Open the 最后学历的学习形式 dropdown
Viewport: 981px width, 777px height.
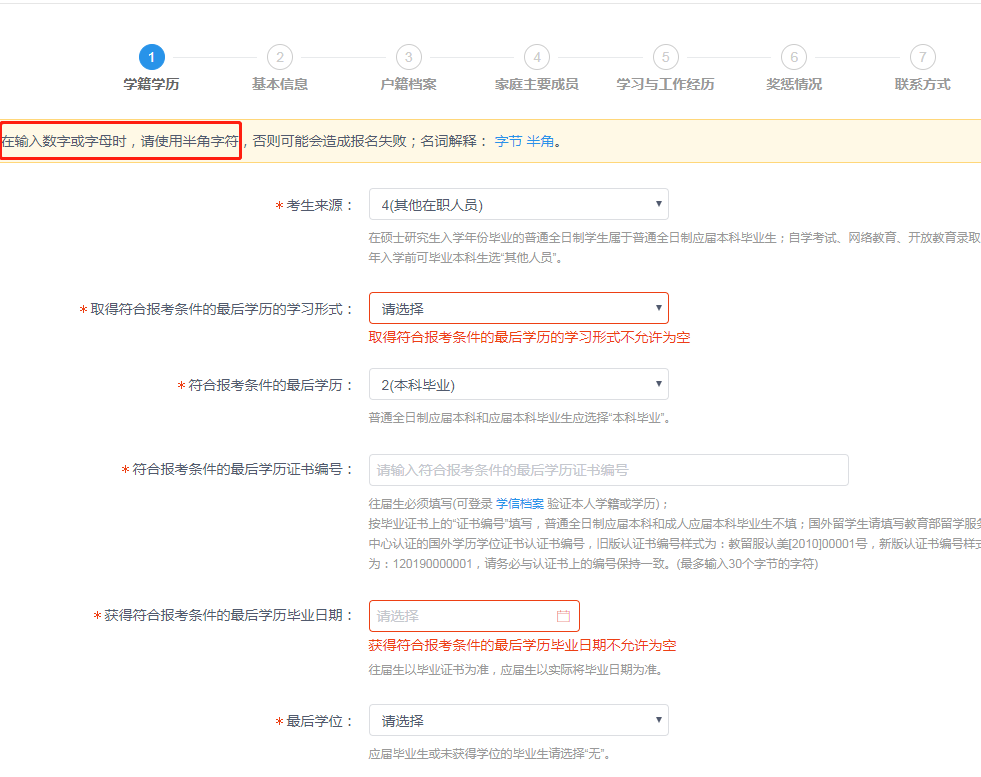pyautogui.click(x=518, y=308)
